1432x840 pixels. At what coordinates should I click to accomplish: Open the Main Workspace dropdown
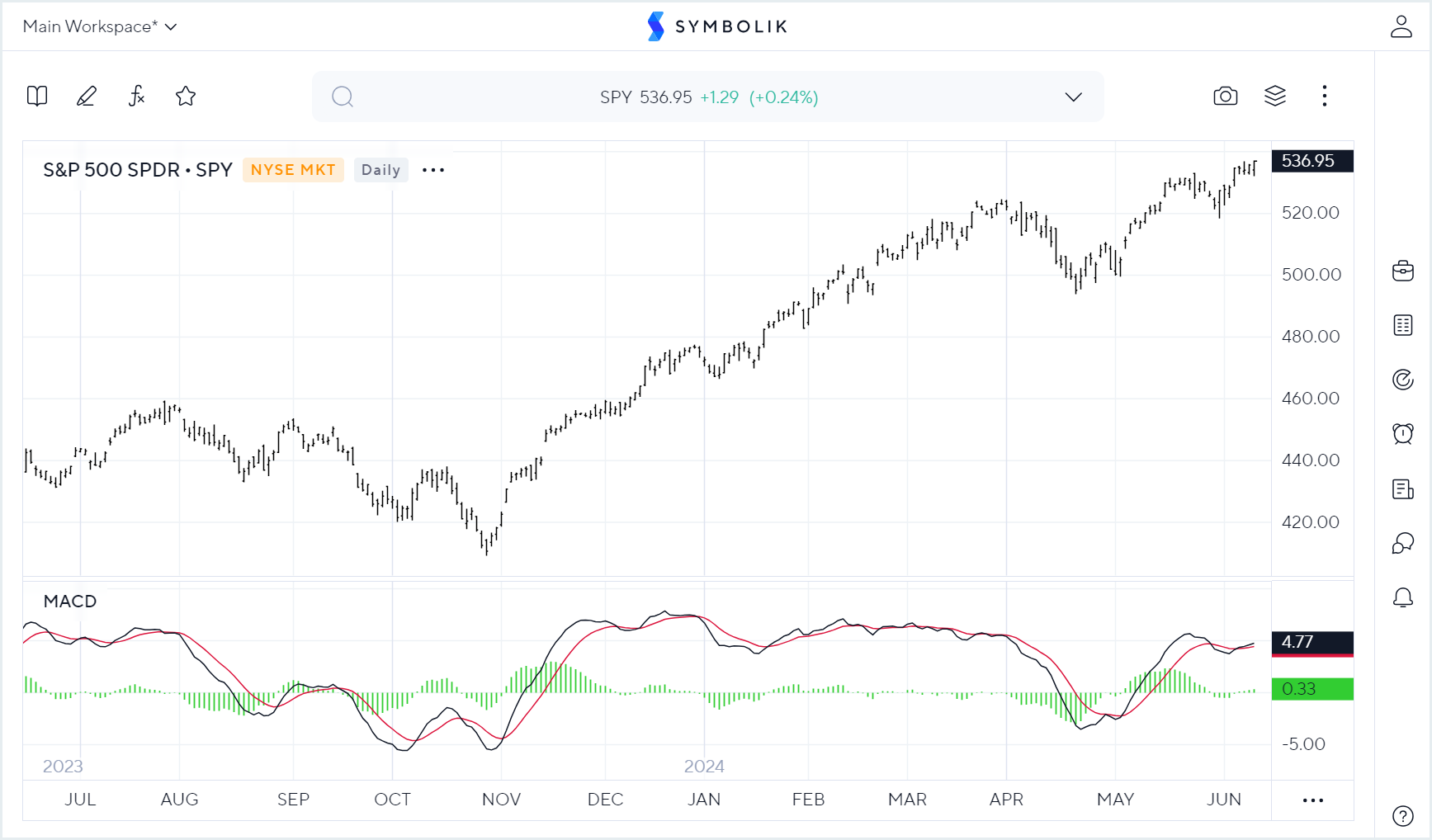(x=100, y=26)
